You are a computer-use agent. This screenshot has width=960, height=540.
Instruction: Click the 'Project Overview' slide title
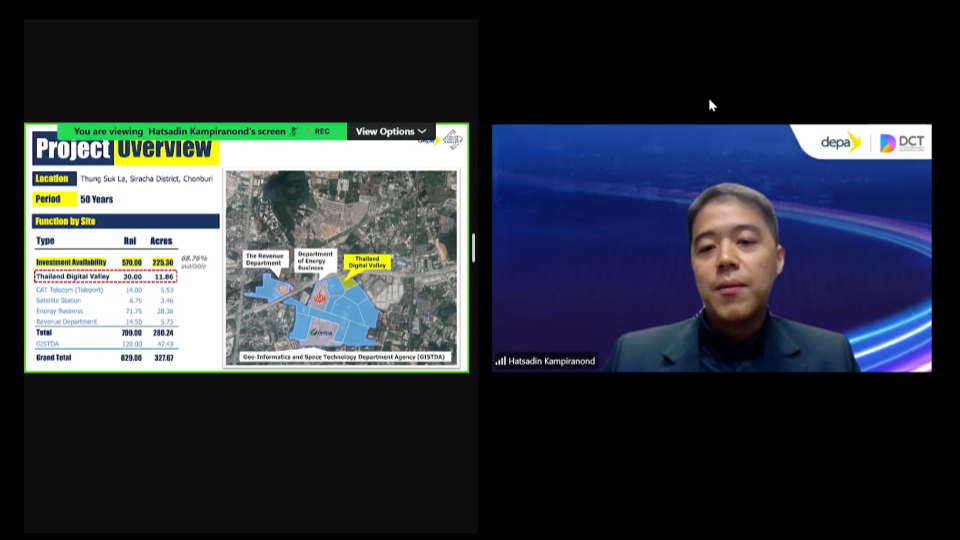pos(125,149)
